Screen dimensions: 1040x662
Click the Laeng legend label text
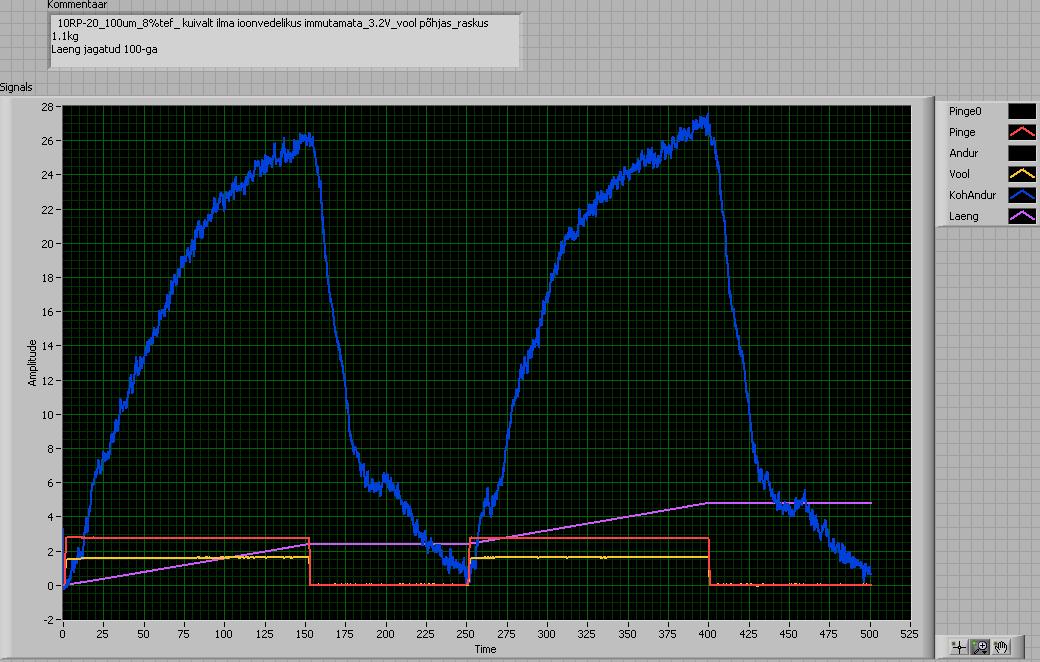963,216
